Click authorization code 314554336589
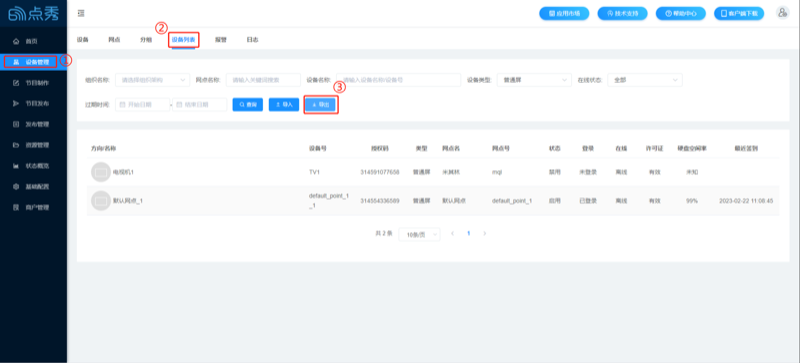Viewport: 800px width, 363px height. pos(380,201)
